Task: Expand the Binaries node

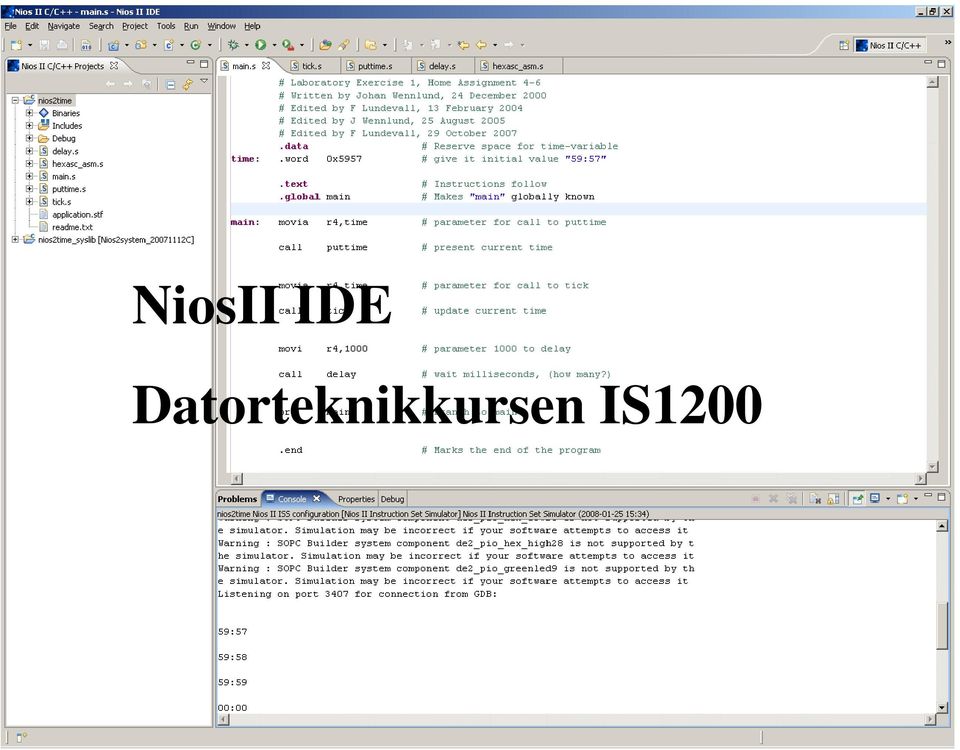Action: (29, 113)
